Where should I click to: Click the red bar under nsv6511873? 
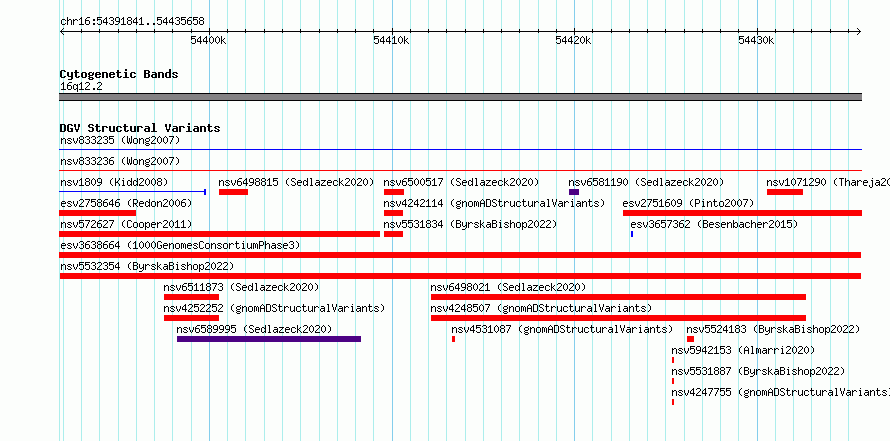[191, 297]
